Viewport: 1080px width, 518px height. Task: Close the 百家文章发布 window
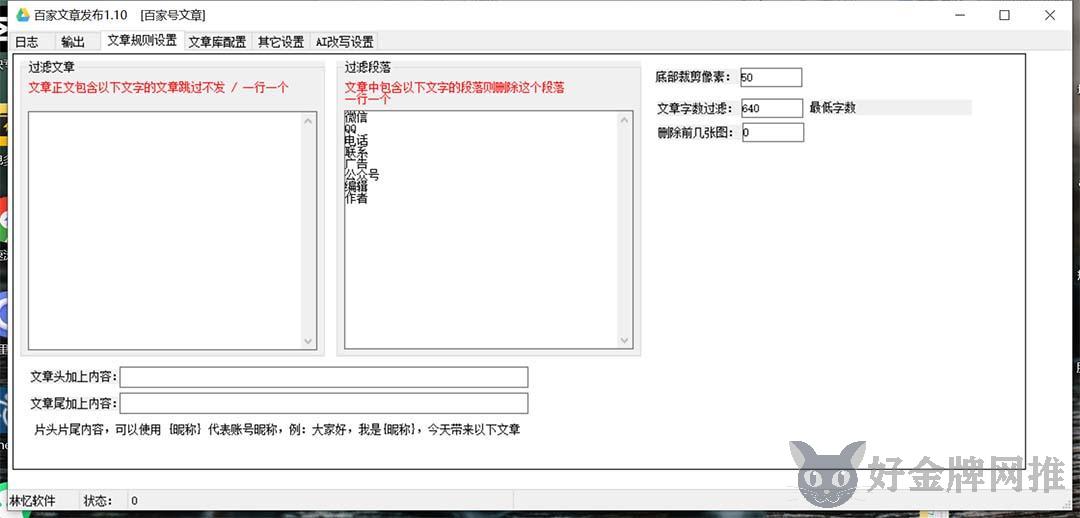1050,15
